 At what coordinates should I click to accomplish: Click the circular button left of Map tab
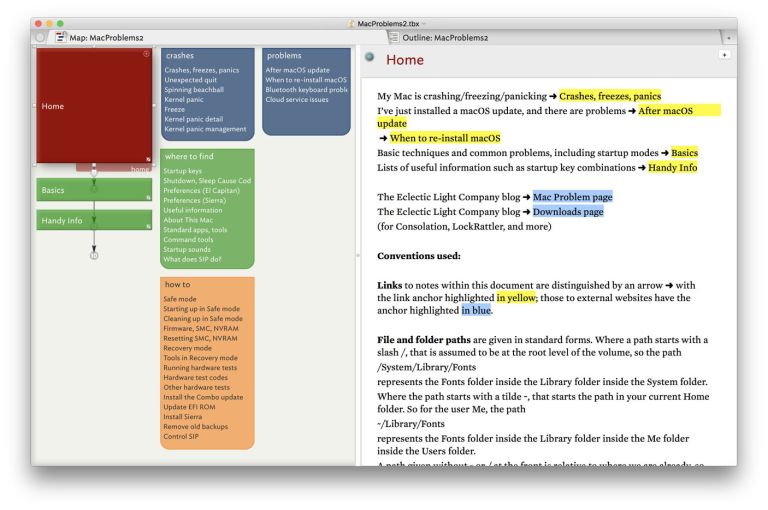[40, 37]
